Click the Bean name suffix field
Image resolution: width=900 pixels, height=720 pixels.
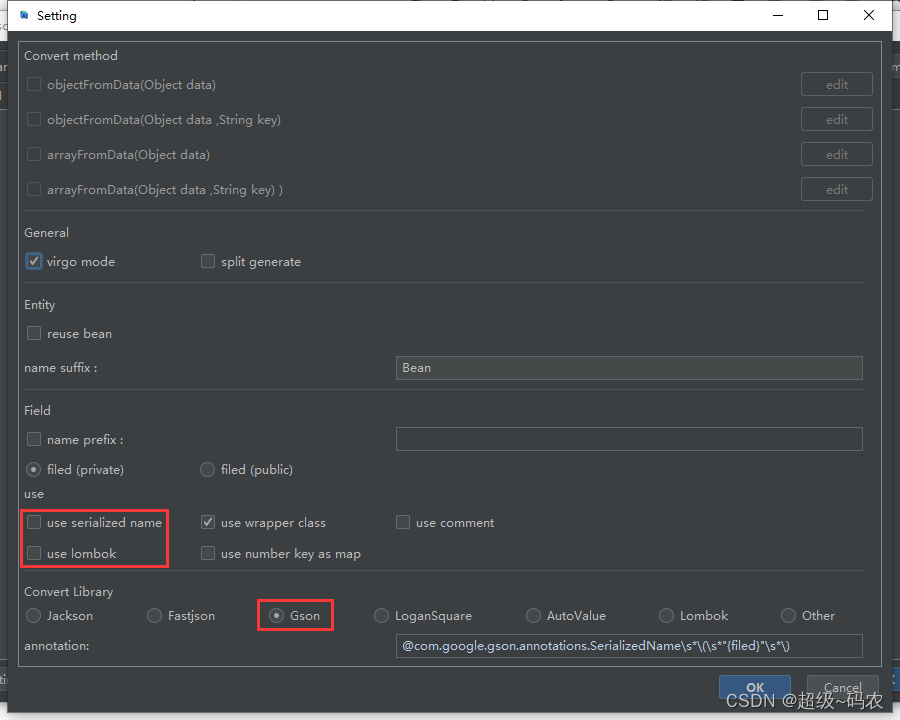click(x=629, y=368)
